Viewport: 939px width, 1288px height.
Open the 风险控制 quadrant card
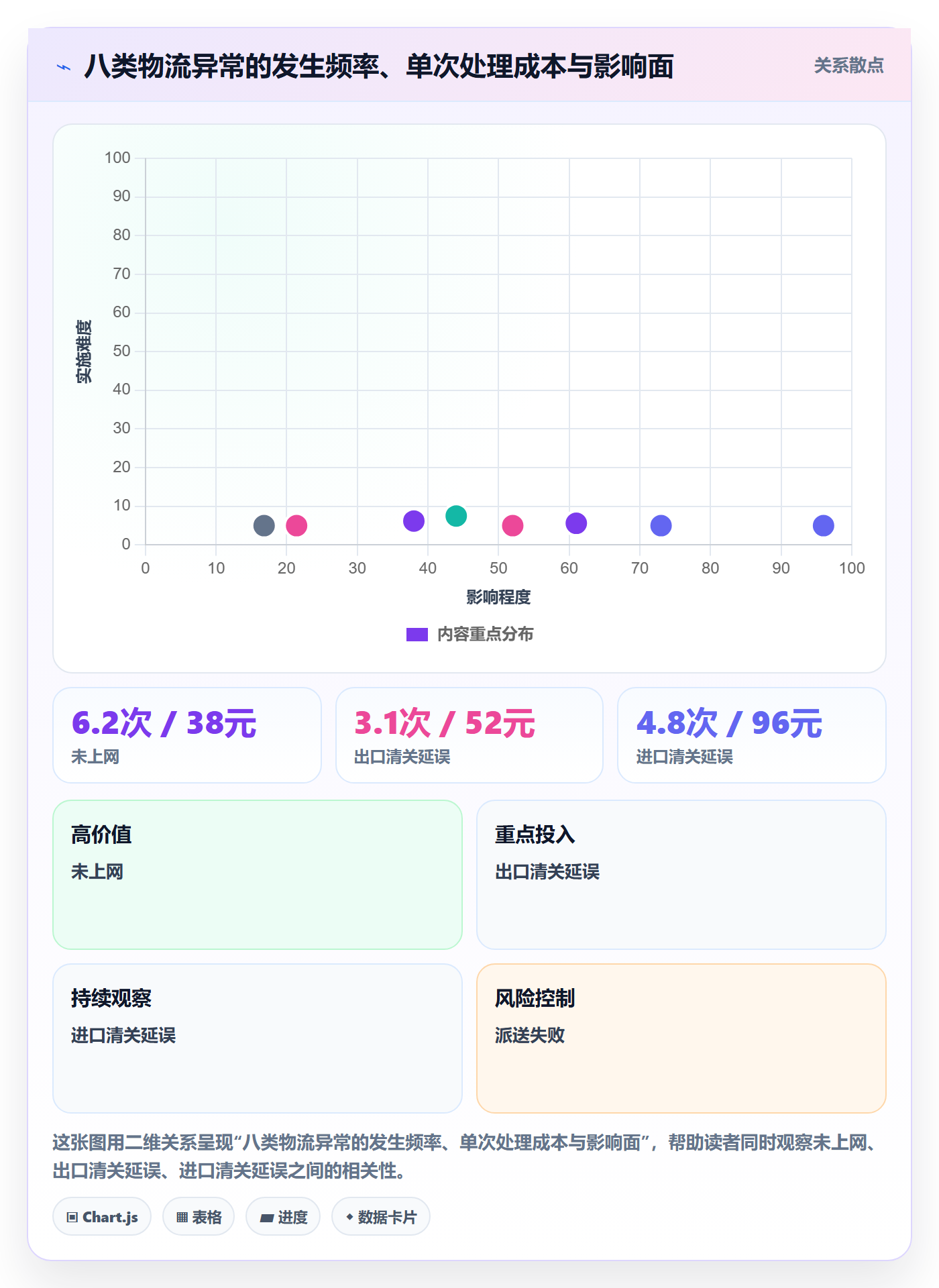click(x=681, y=1038)
